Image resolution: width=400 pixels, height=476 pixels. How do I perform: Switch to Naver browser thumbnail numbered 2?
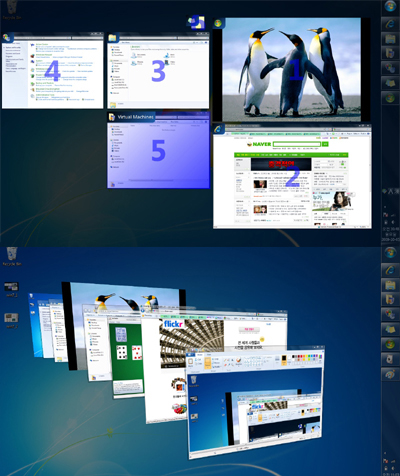(292, 177)
